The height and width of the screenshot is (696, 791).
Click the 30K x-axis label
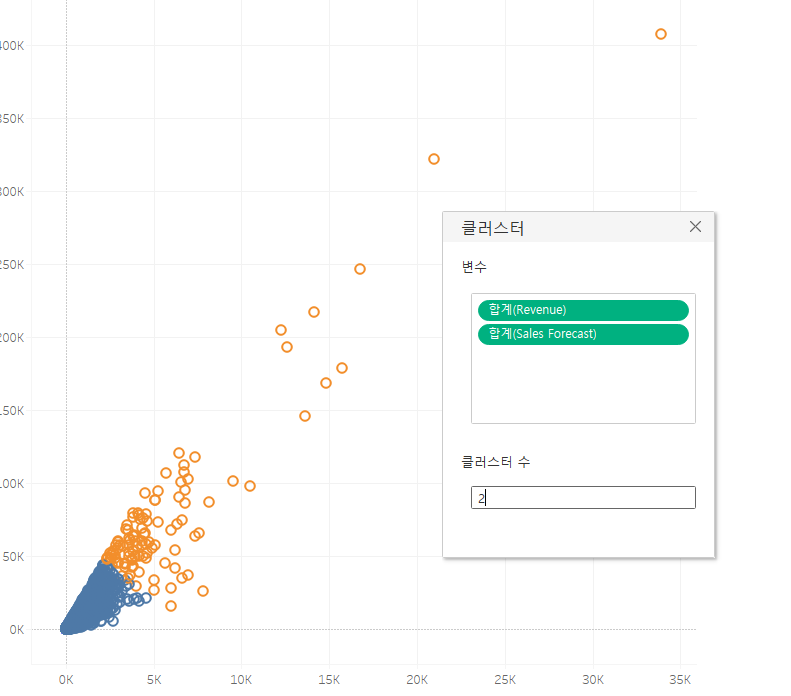(x=593, y=680)
